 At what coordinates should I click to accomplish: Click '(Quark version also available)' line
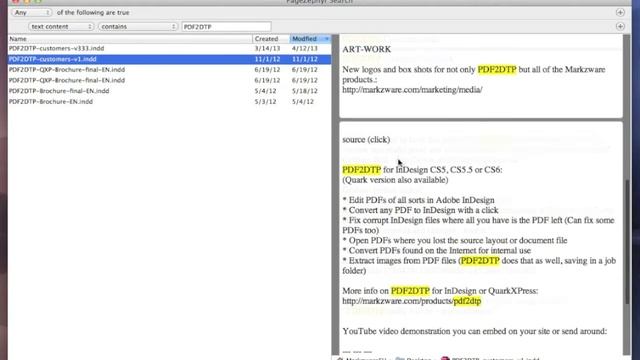tap(395, 180)
